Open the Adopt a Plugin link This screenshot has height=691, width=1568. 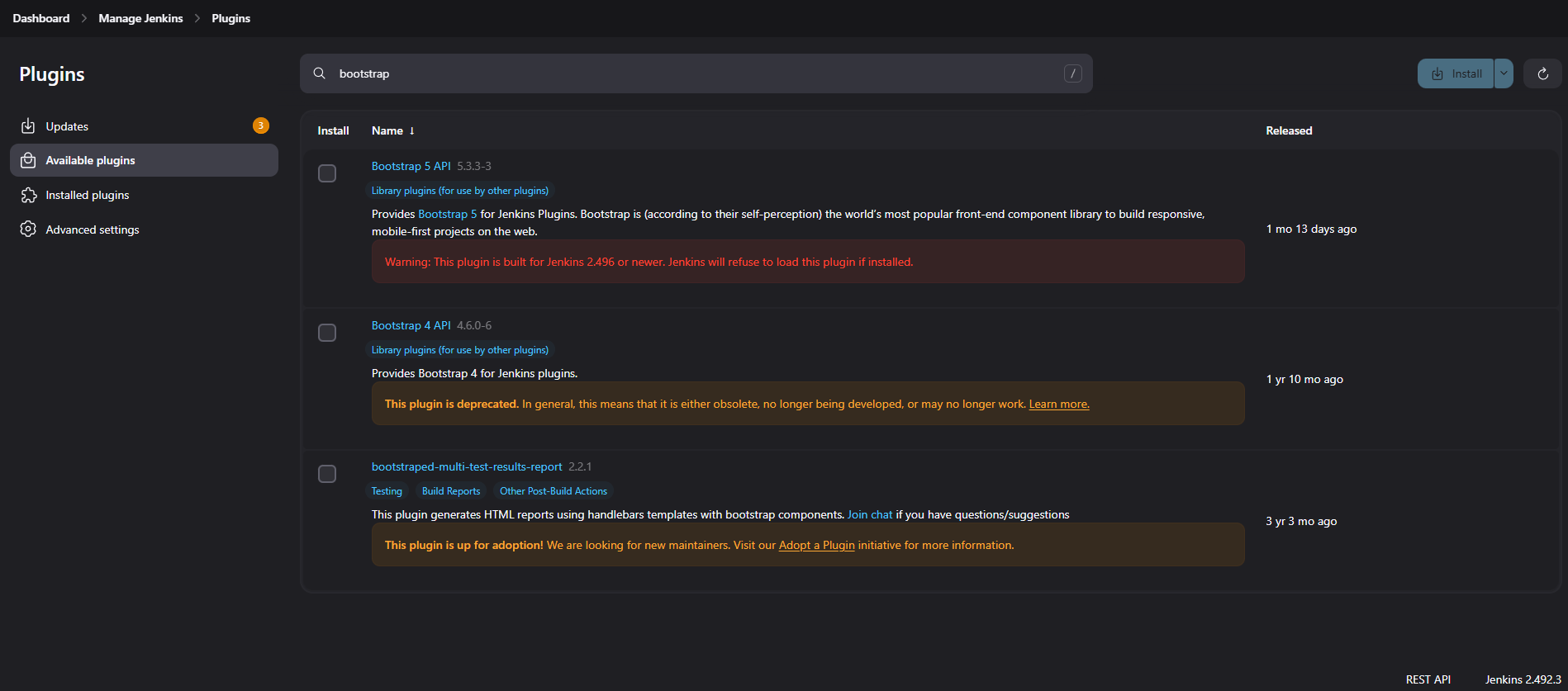[x=816, y=545]
